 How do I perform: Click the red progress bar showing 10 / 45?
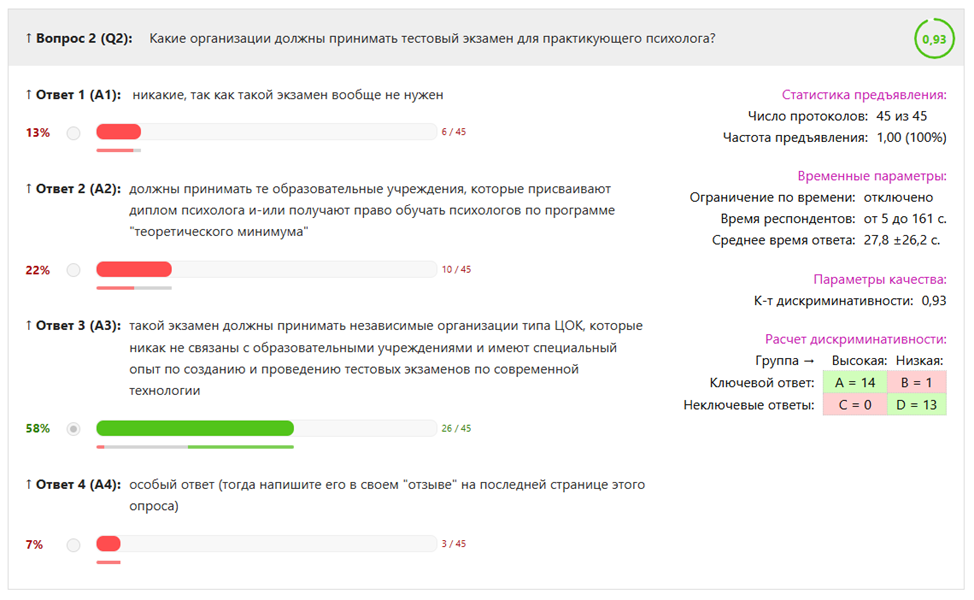(x=134, y=269)
